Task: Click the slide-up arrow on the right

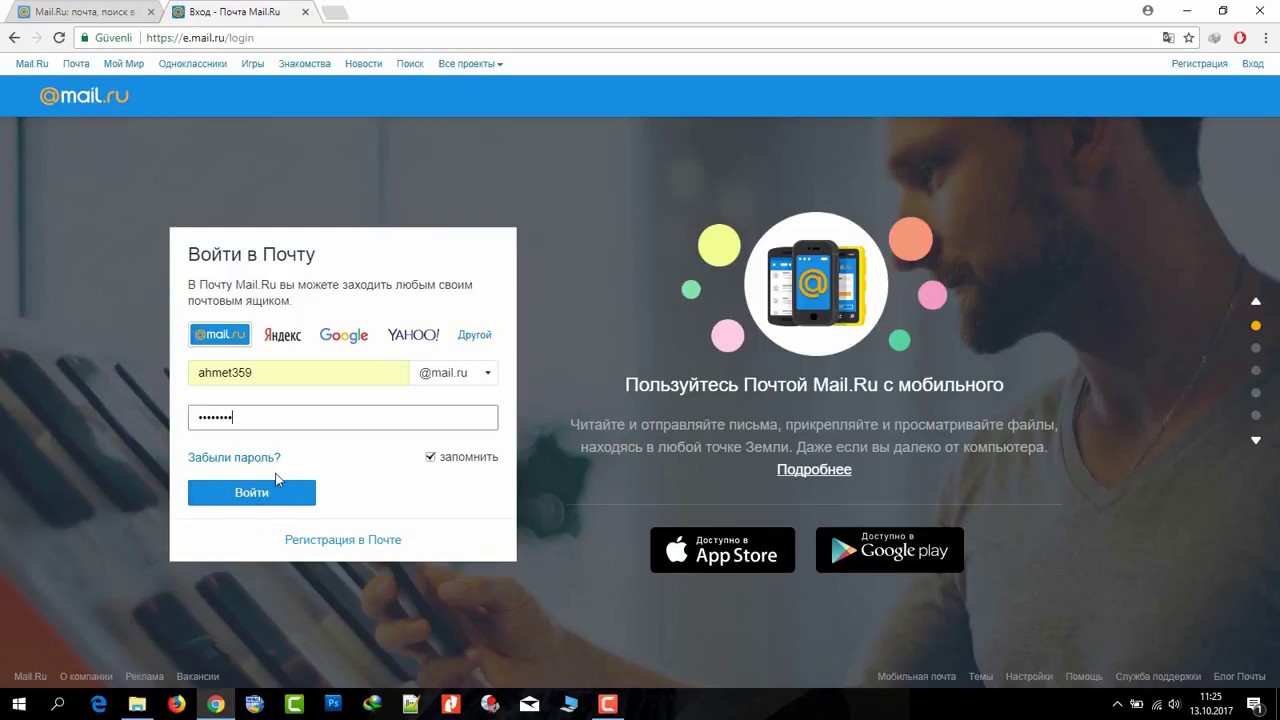Action: tap(1256, 301)
